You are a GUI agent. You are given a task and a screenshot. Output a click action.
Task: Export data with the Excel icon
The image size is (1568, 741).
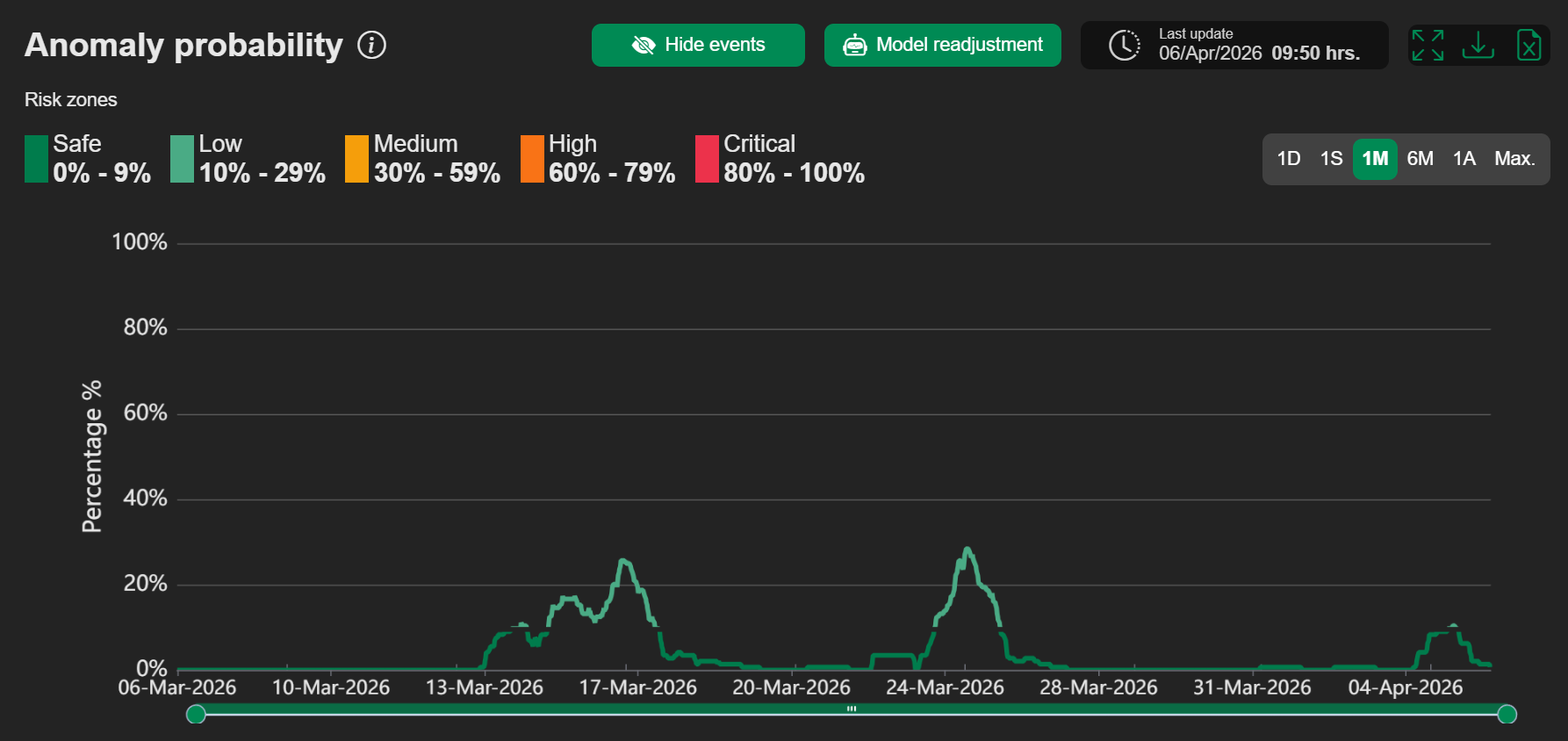point(1528,45)
